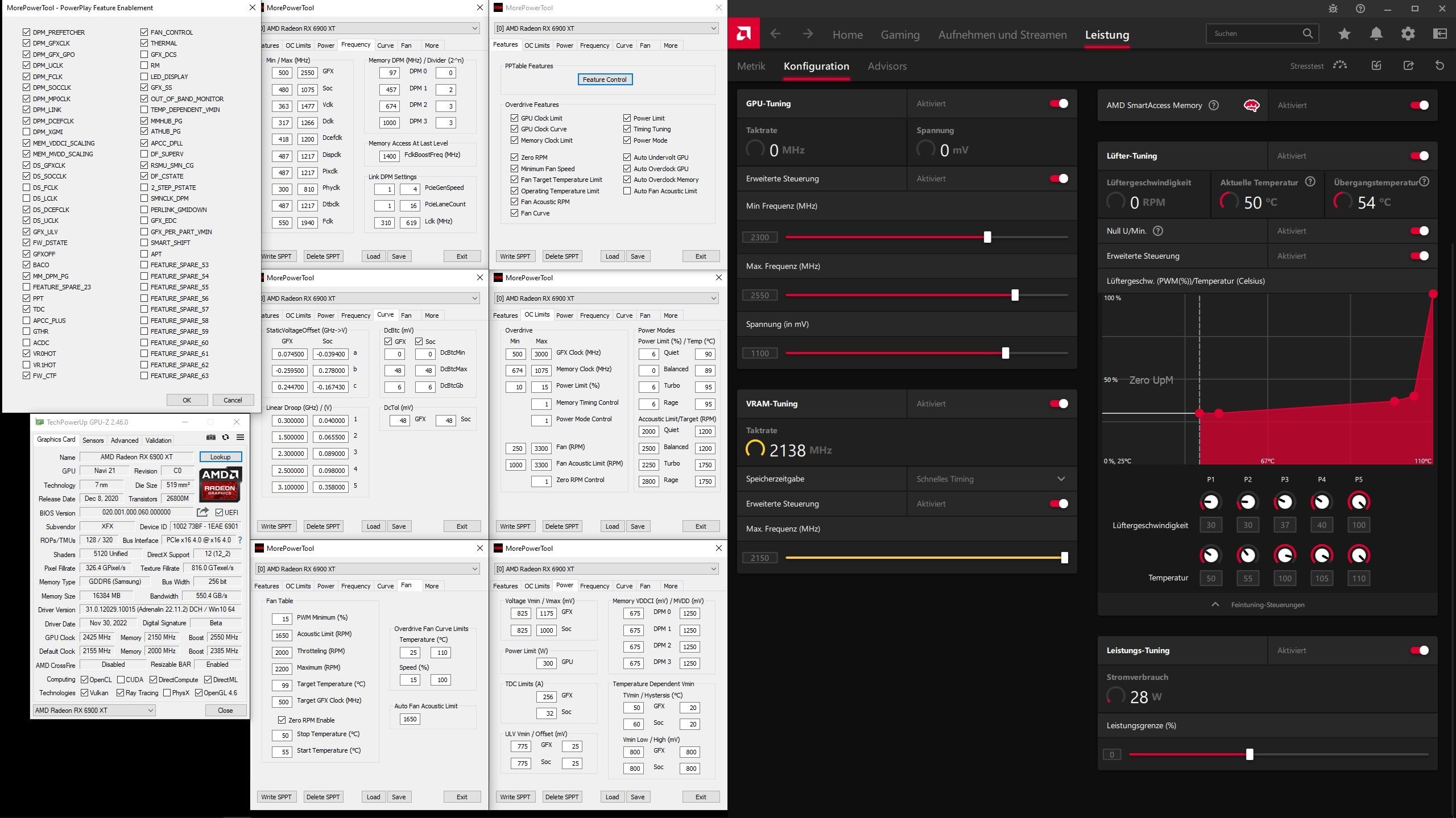Open the Sensors tab in GPU-Z
This screenshot has width=1456, height=818.
(93, 440)
